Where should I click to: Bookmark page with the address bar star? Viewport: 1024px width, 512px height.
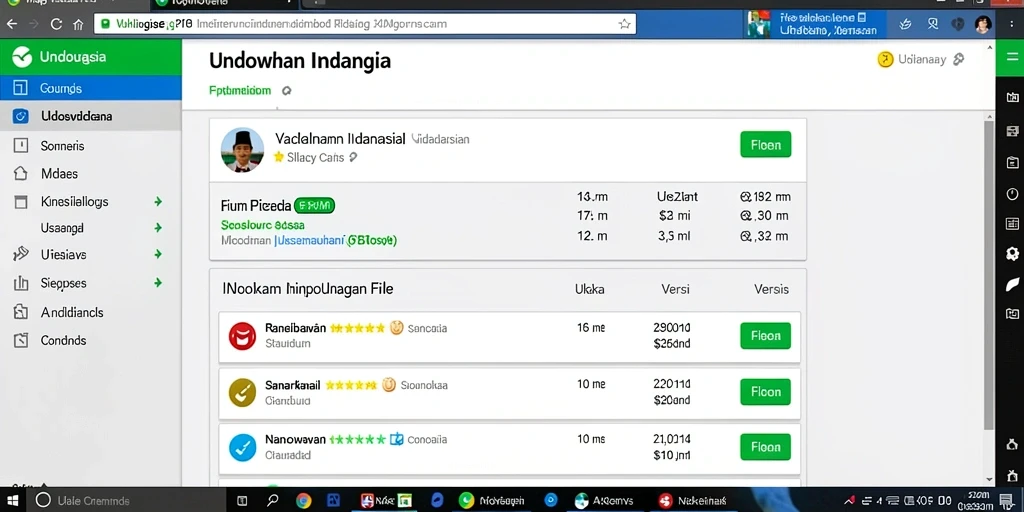pyautogui.click(x=624, y=24)
